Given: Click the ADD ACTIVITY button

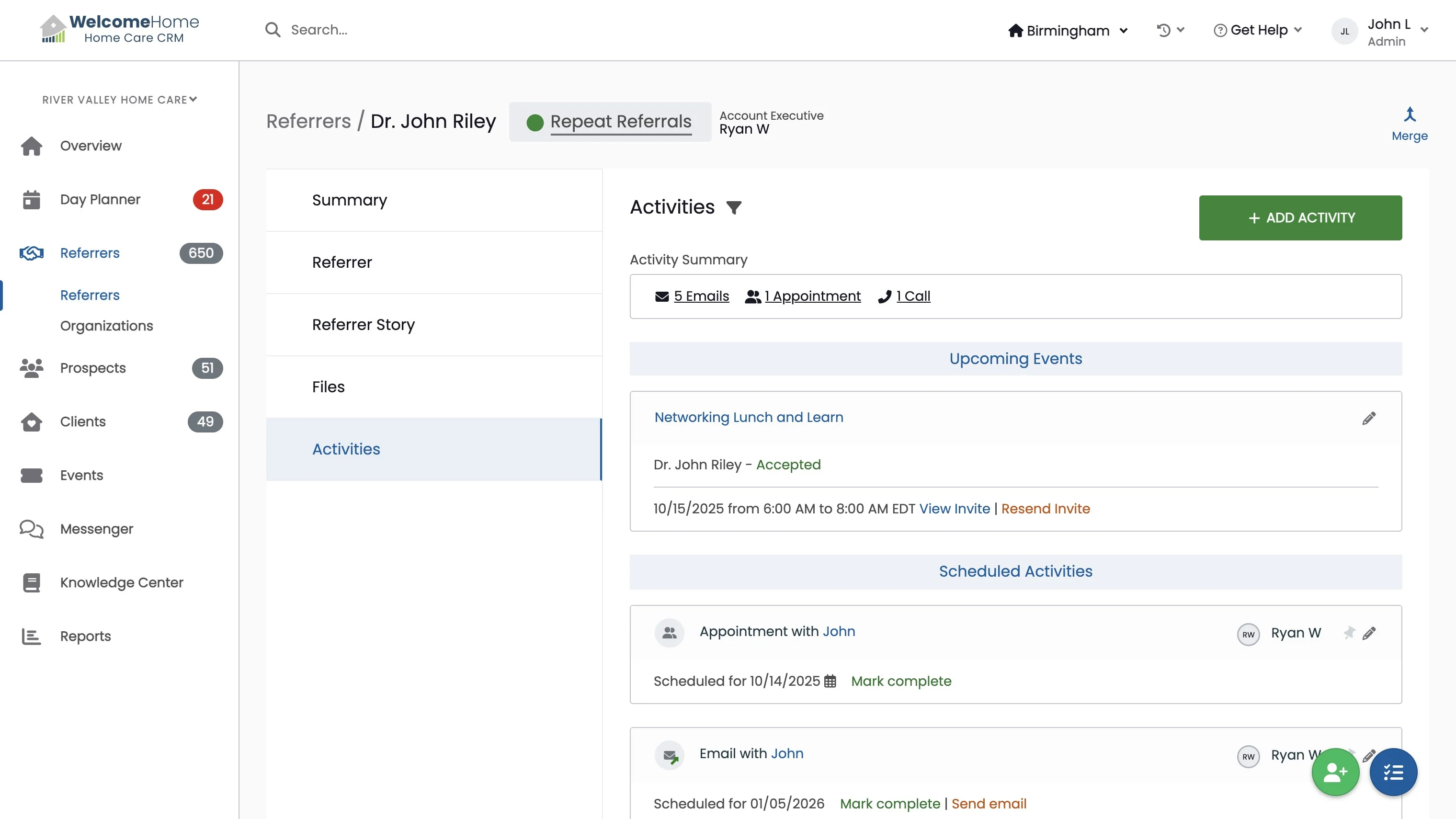Looking at the screenshot, I should pos(1300,217).
